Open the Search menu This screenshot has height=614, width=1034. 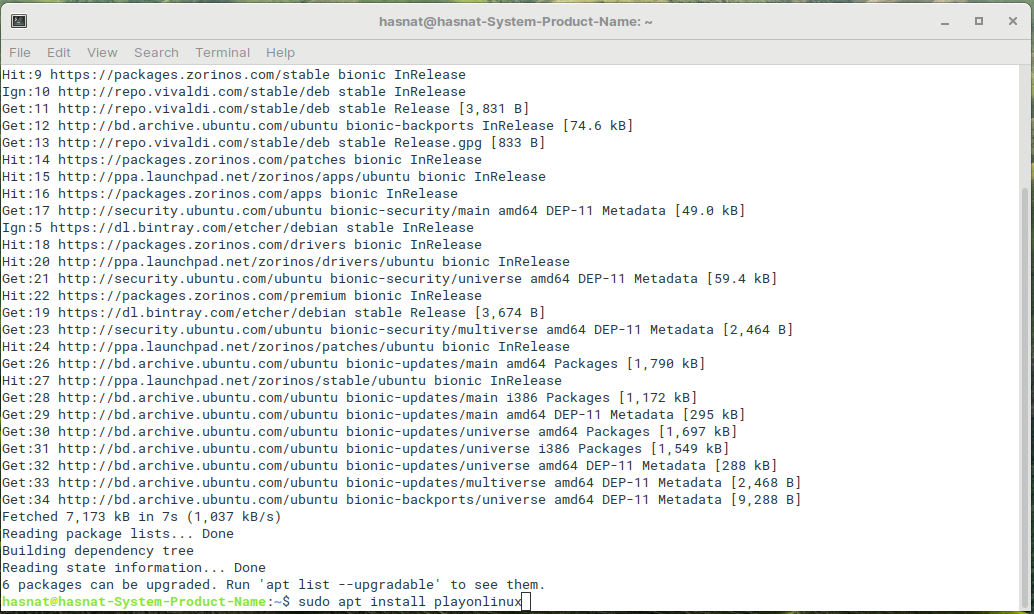point(156,53)
